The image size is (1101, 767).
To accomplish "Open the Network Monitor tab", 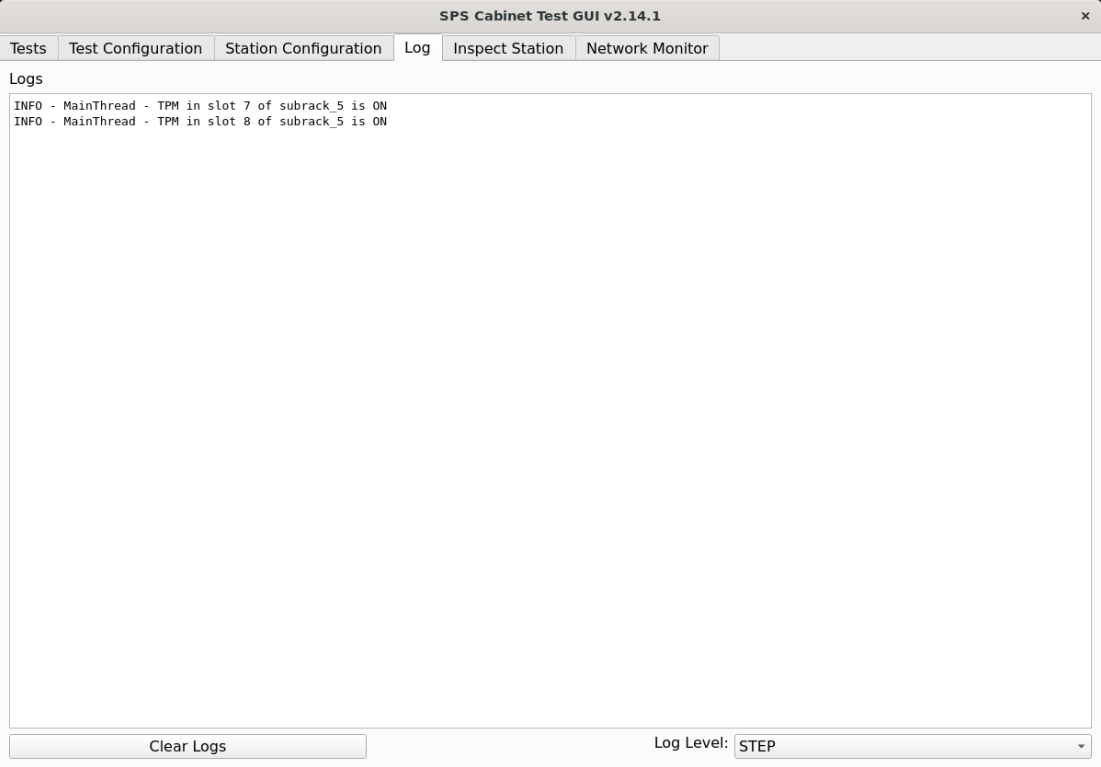I will pos(647,48).
